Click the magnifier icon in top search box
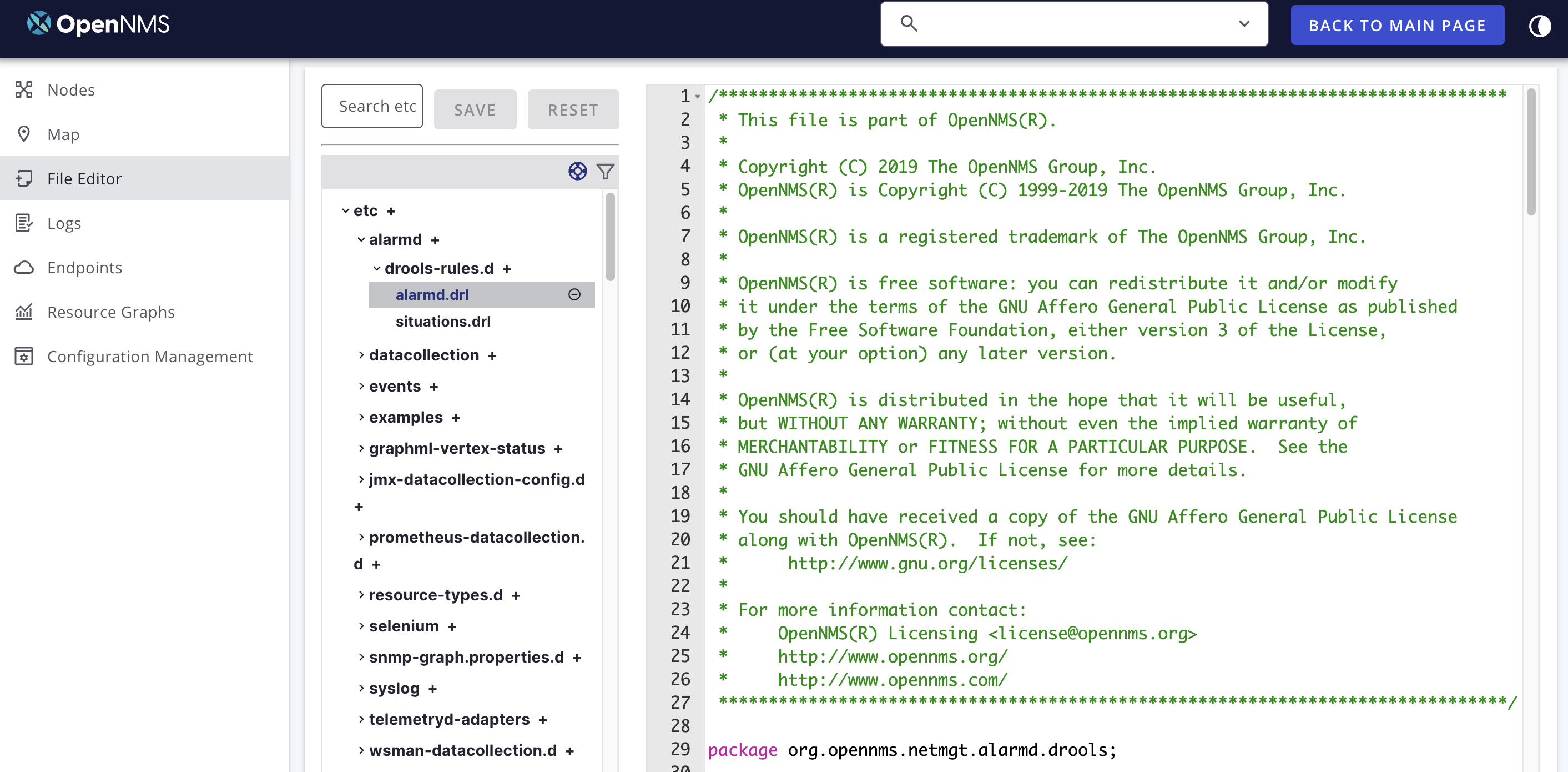 pyautogui.click(x=909, y=24)
